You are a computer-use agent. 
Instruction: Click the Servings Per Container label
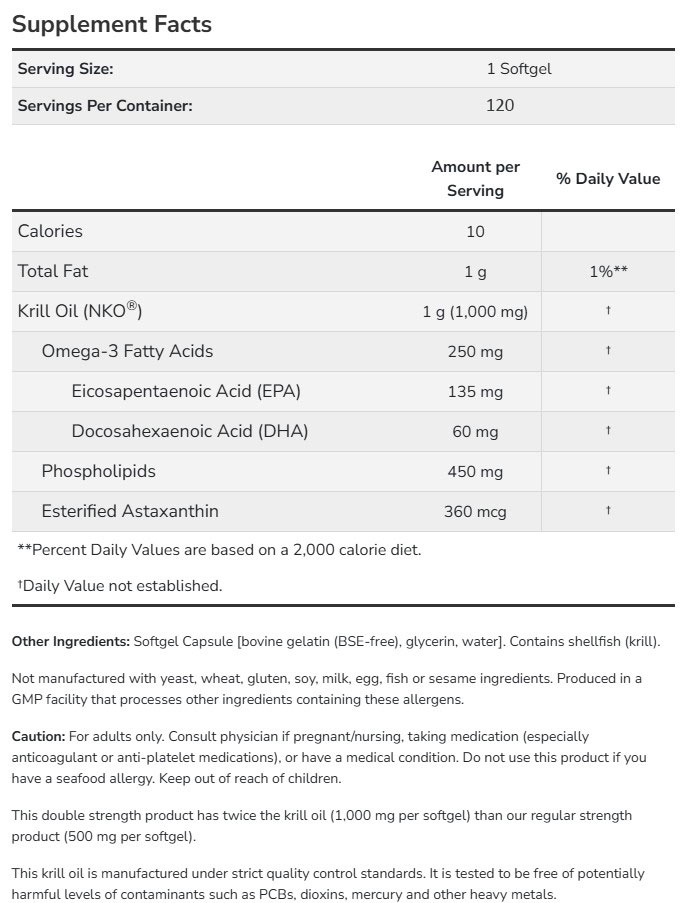click(104, 104)
